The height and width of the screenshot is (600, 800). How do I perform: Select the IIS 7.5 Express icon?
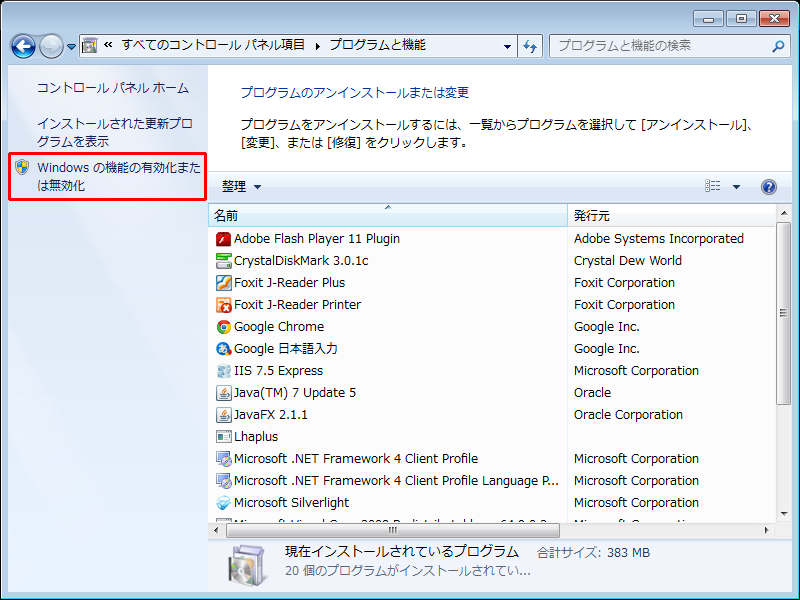[x=223, y=370]
